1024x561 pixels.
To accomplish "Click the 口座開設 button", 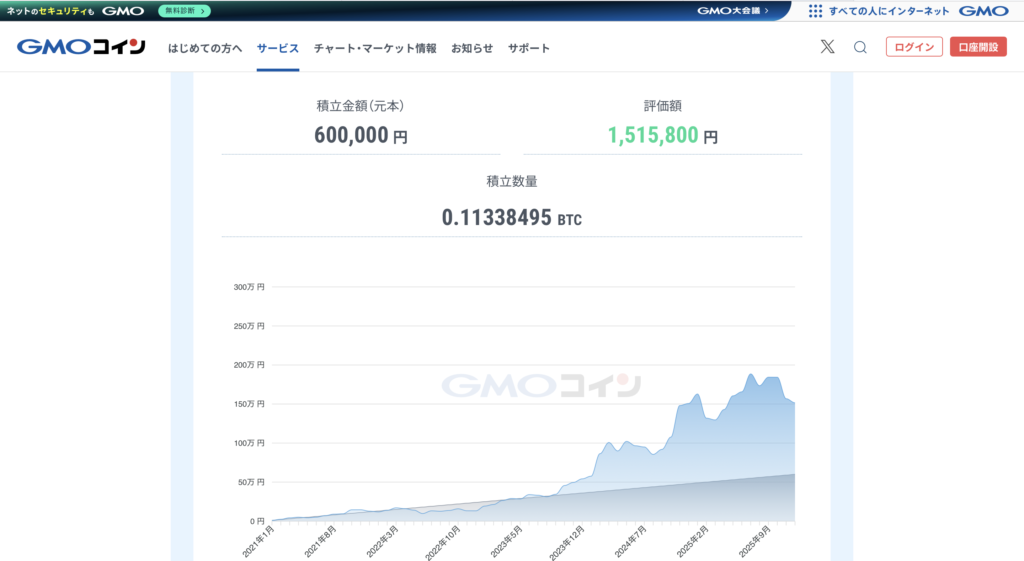I will coord(978,47).
